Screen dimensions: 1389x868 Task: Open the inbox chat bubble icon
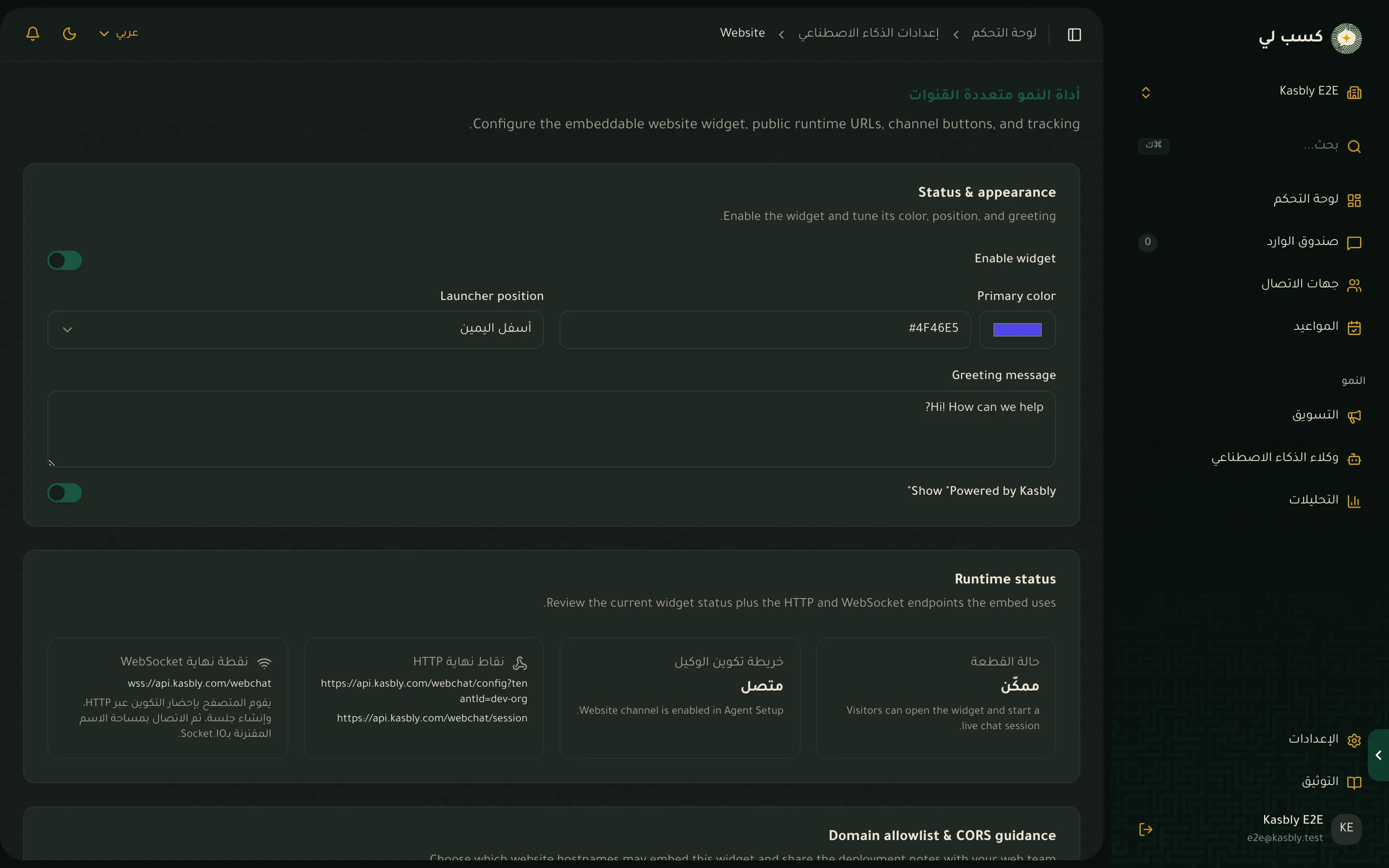[1354, 243]
